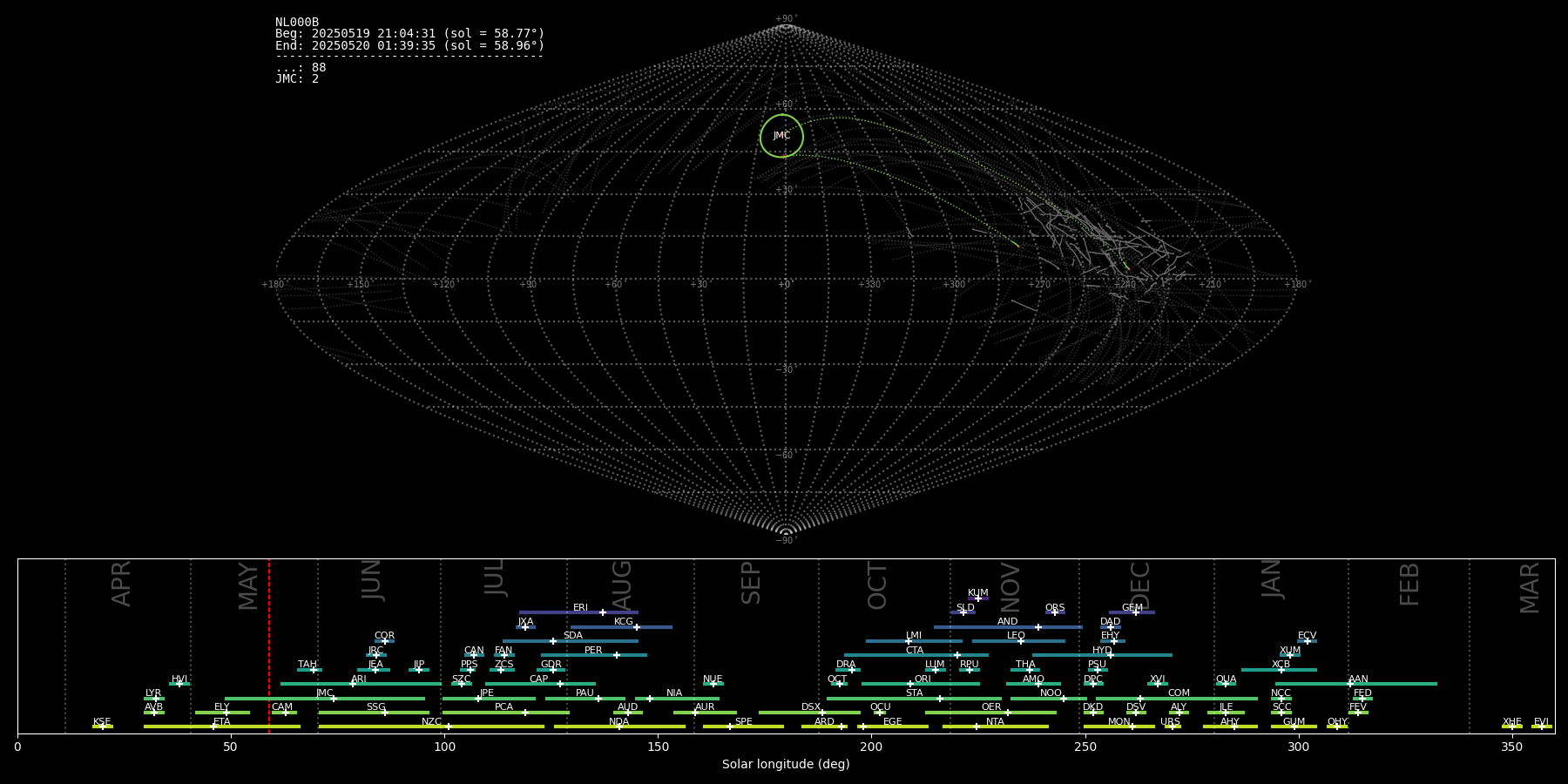The height and width of the screenshot is (784, 1568).
Task: Click the GUM shower label
Action: tap(1294, 722)
